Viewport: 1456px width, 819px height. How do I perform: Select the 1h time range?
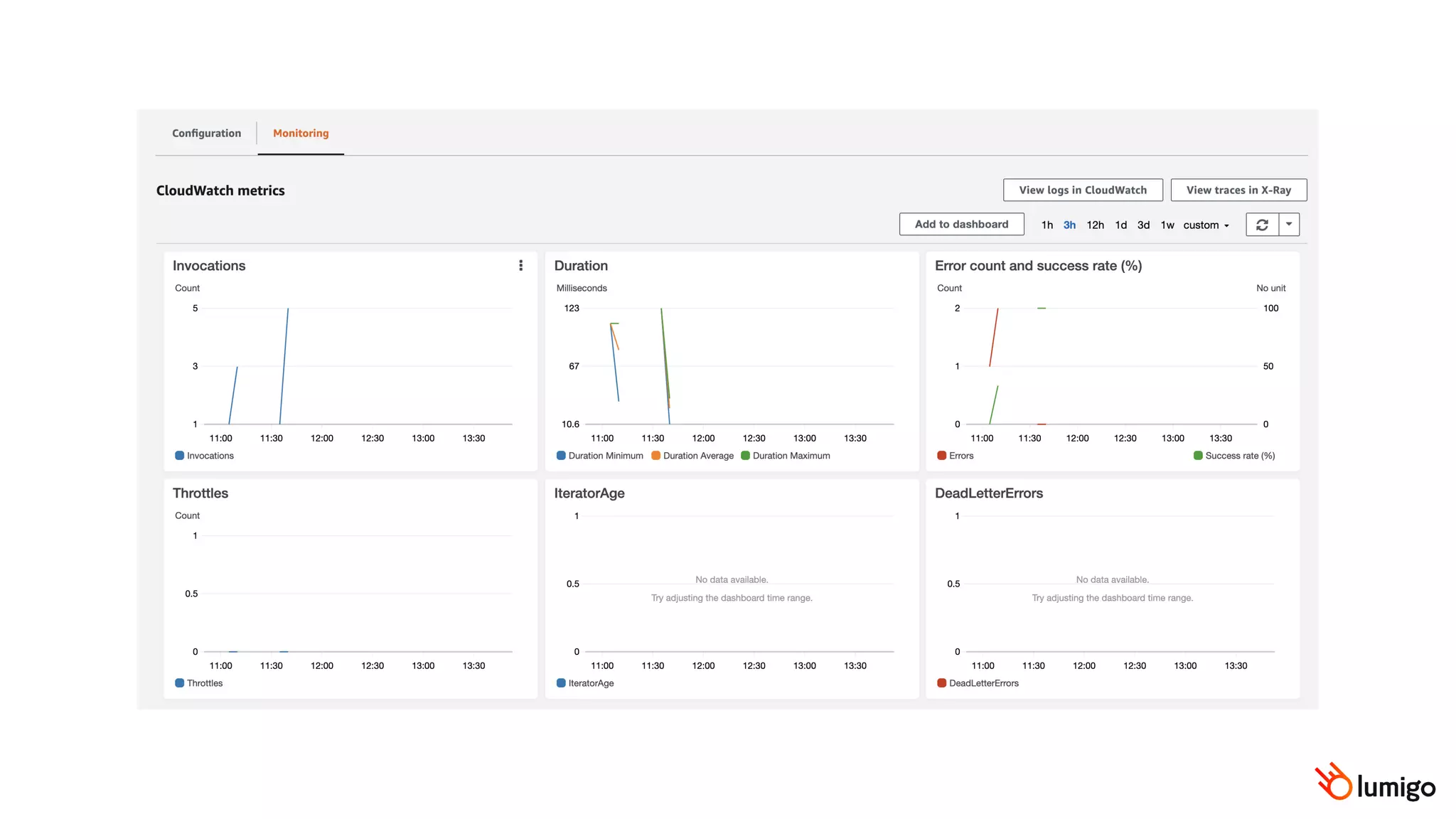(1046, 225)
